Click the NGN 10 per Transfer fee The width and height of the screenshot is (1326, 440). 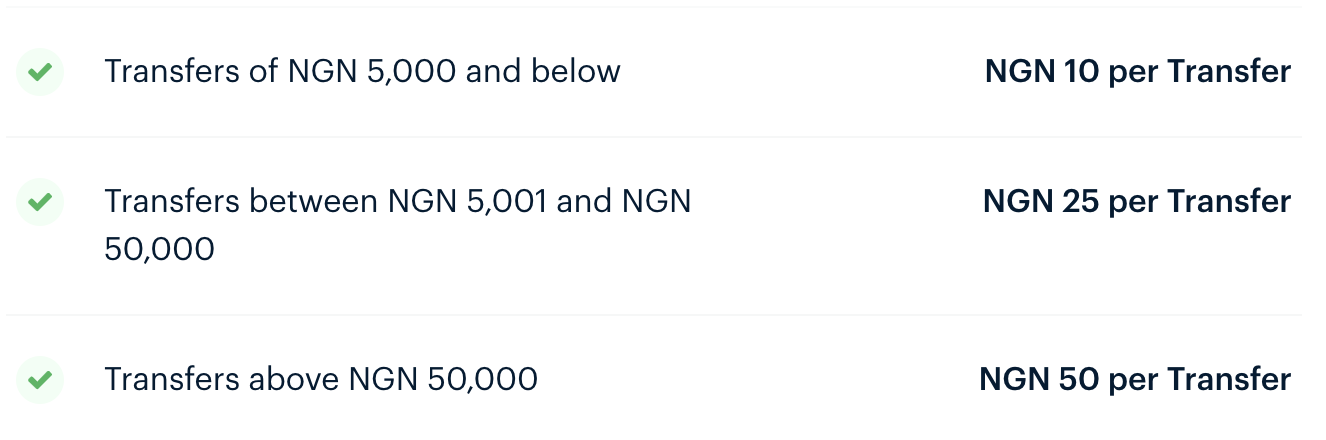pyautogui.click(x=1138, y=72)
